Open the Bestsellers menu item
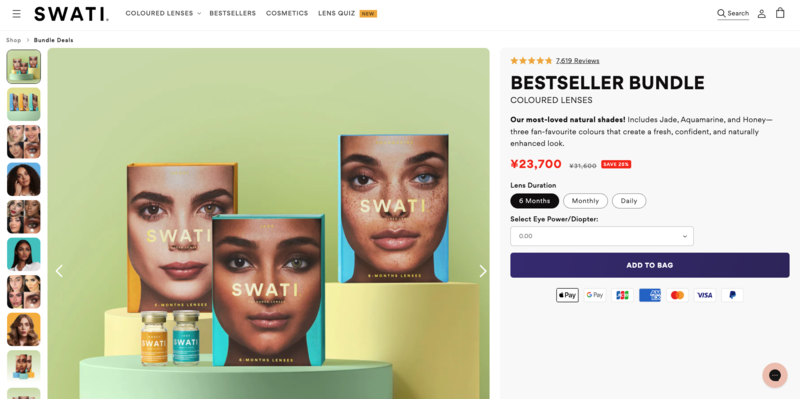The image size is (800, 399). (x=233, y=13)
